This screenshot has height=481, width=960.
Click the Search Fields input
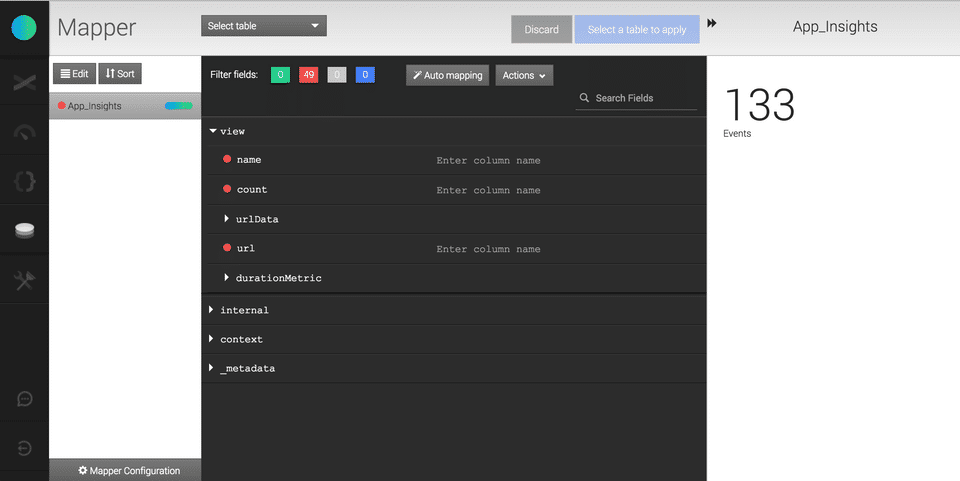click(x=636, y=98)
